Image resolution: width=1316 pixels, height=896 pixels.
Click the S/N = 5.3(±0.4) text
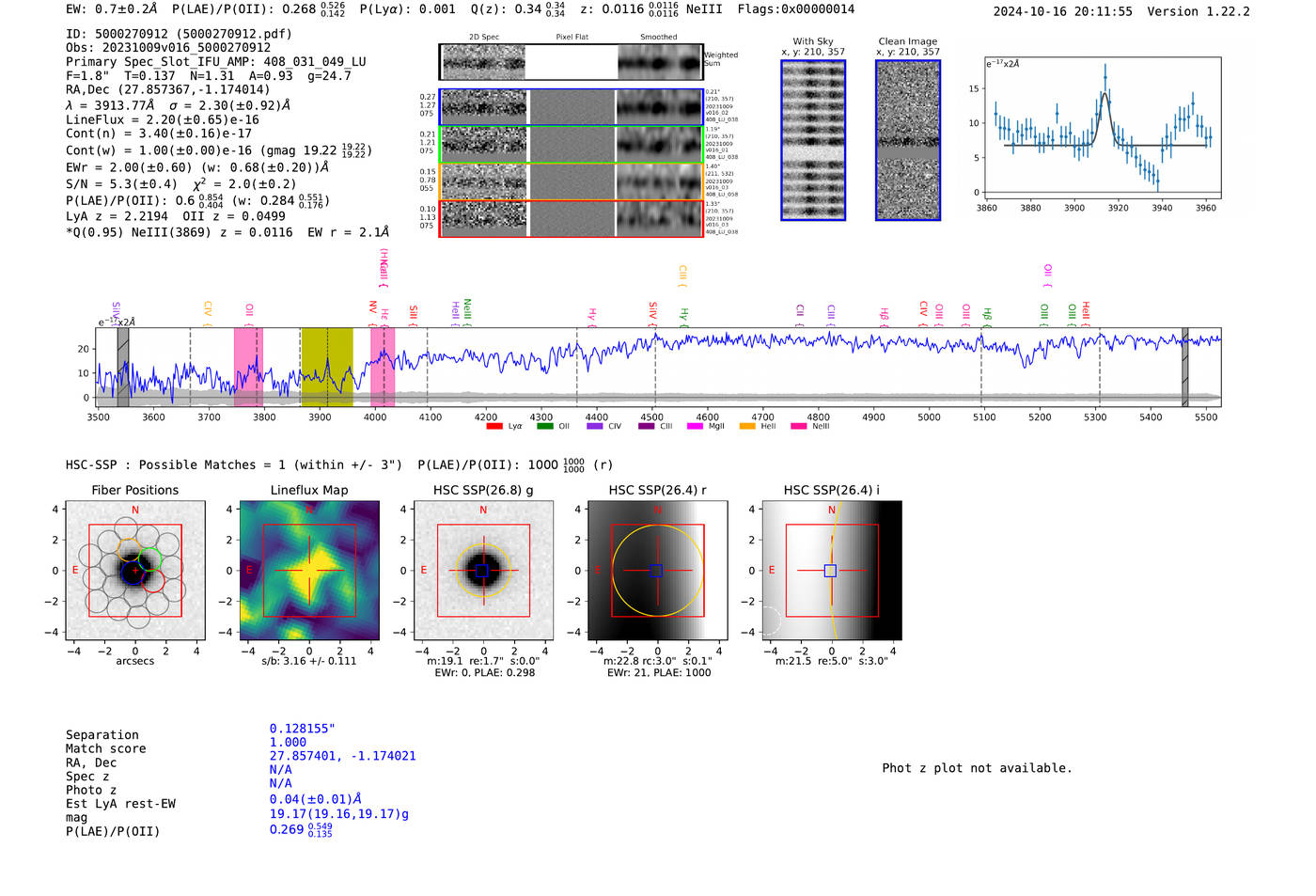121,184
